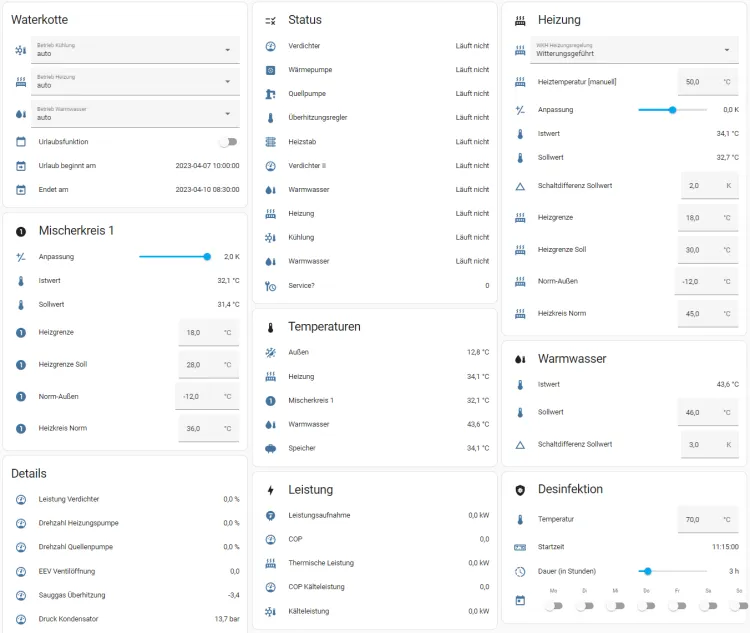Click the Leistungsaufnahme power icon
This screenshot has width=750, height=633.
[270, 515]
